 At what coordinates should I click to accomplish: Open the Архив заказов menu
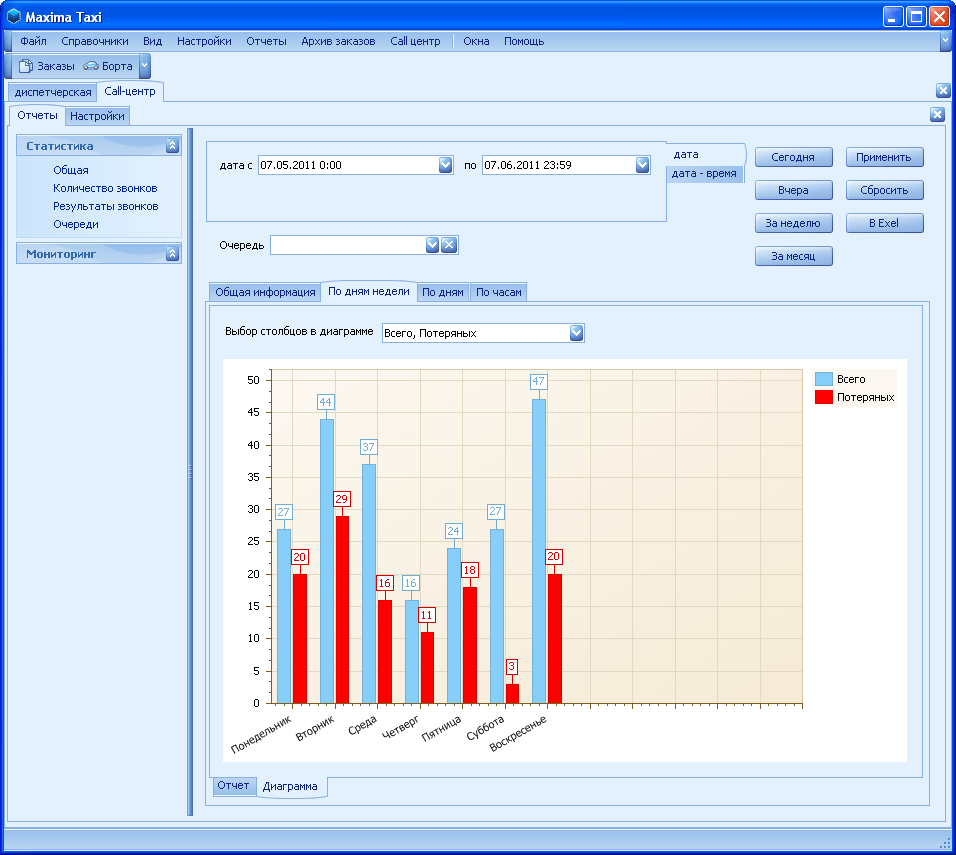tap(338, 41)
